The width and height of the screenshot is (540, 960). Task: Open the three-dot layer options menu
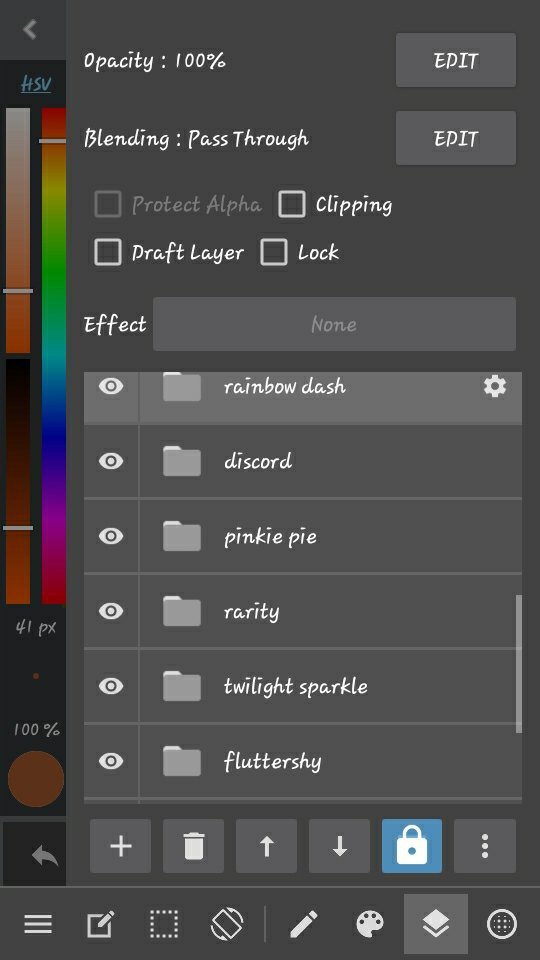[485, 846]
